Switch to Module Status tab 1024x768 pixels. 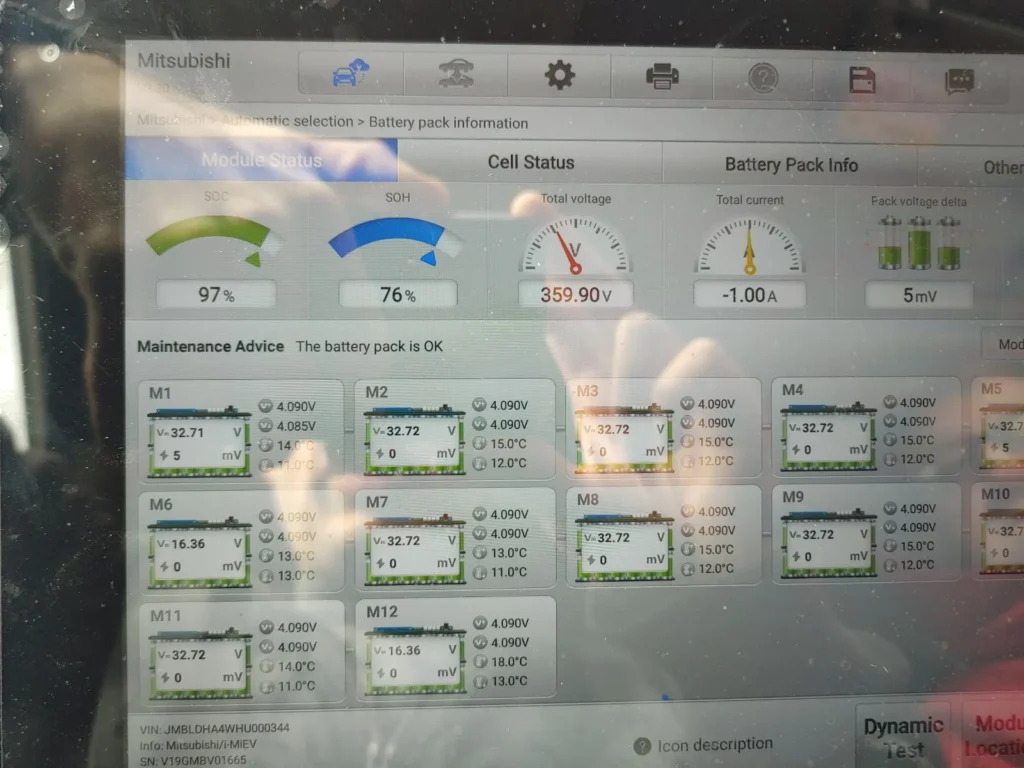click(x=261, y=159)
